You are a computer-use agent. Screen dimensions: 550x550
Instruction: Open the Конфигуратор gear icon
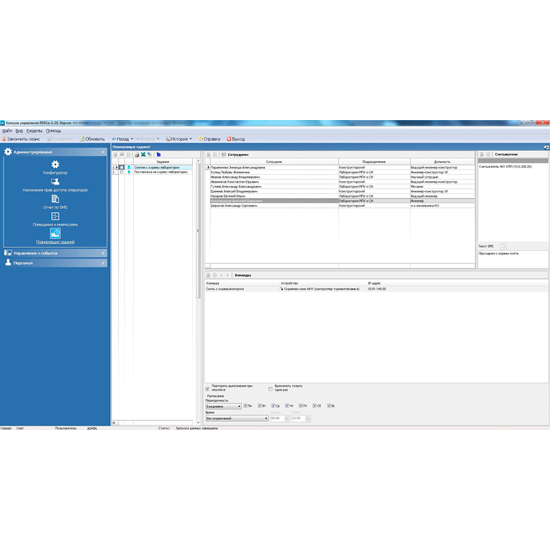click(55, 165)
